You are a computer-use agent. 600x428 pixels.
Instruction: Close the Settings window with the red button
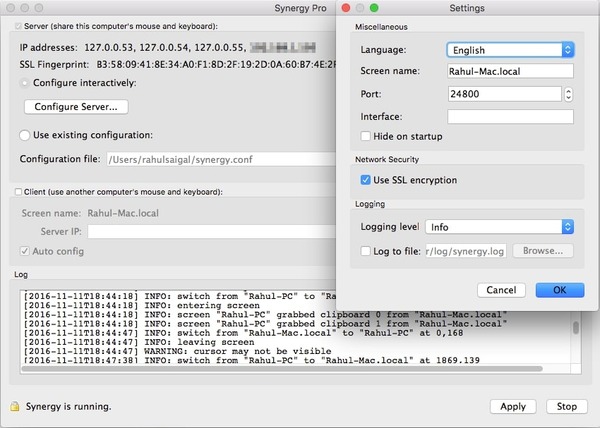click(x=346, y=8)
